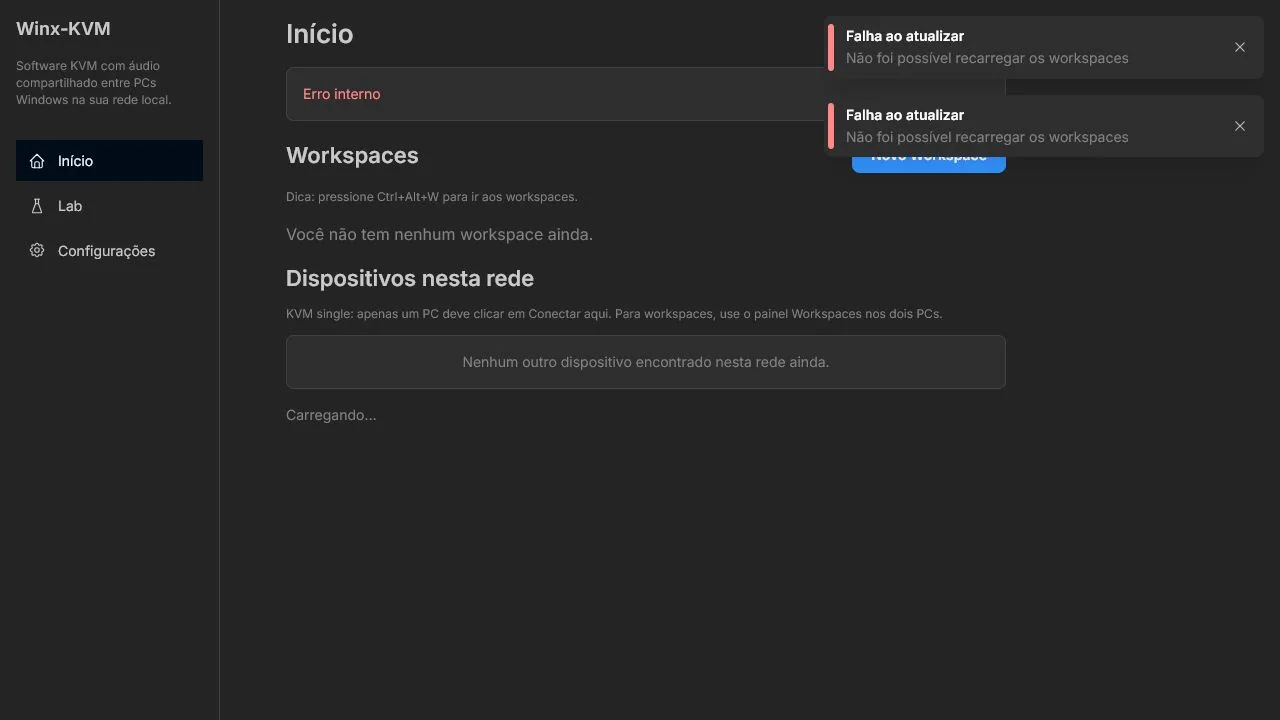Image resolution: width=1280 pixels, height=720 pixels.
Task: Click the Configurações gear icon
Action: pyautogui.click(x=37, y=251)
